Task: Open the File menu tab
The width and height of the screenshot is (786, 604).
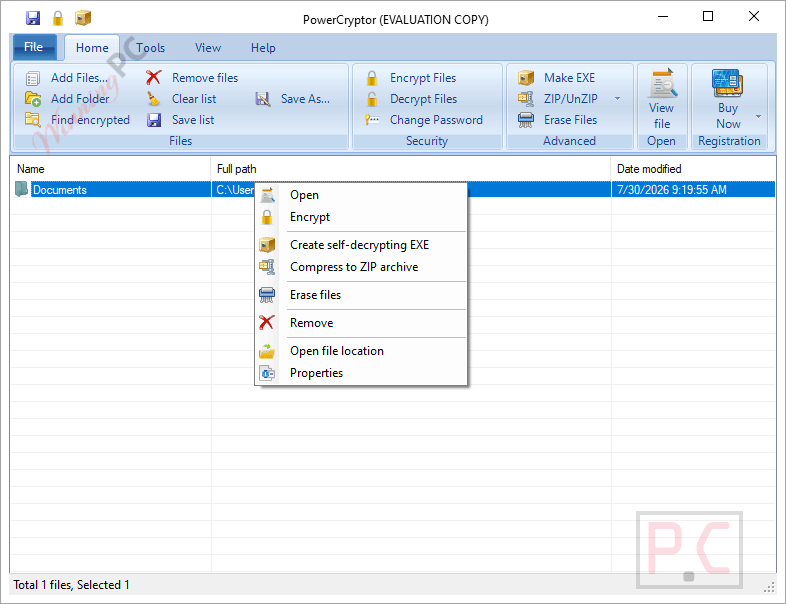Action: pos(34,47)
